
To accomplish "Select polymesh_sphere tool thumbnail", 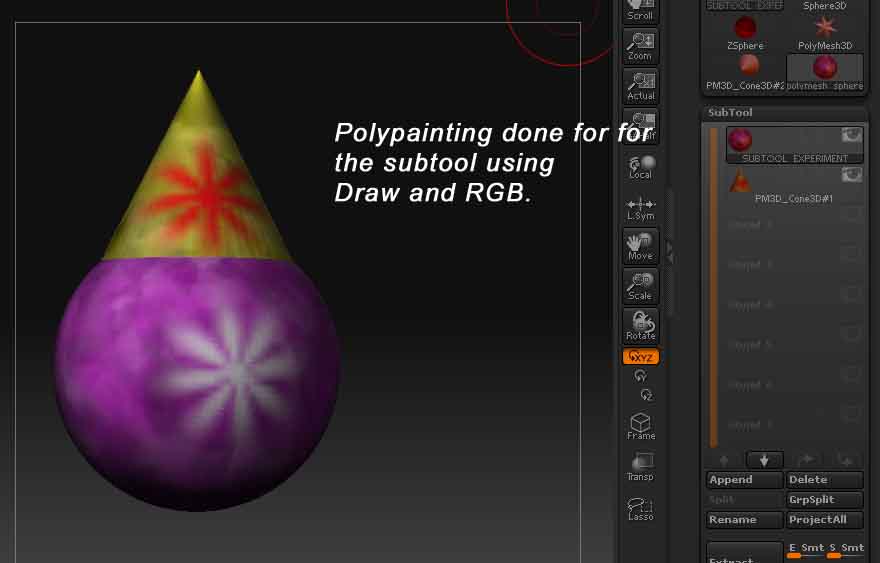I will pos(825,72).
